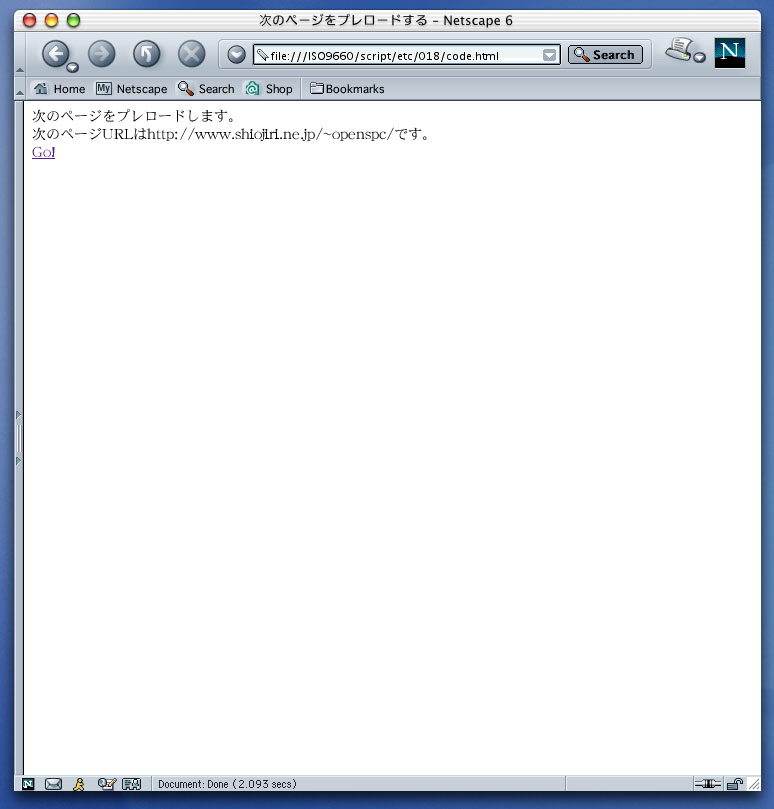The width and height of the screenshot is (774, 809).
Task: Follow the Go! link
Action: pos(43,152)
